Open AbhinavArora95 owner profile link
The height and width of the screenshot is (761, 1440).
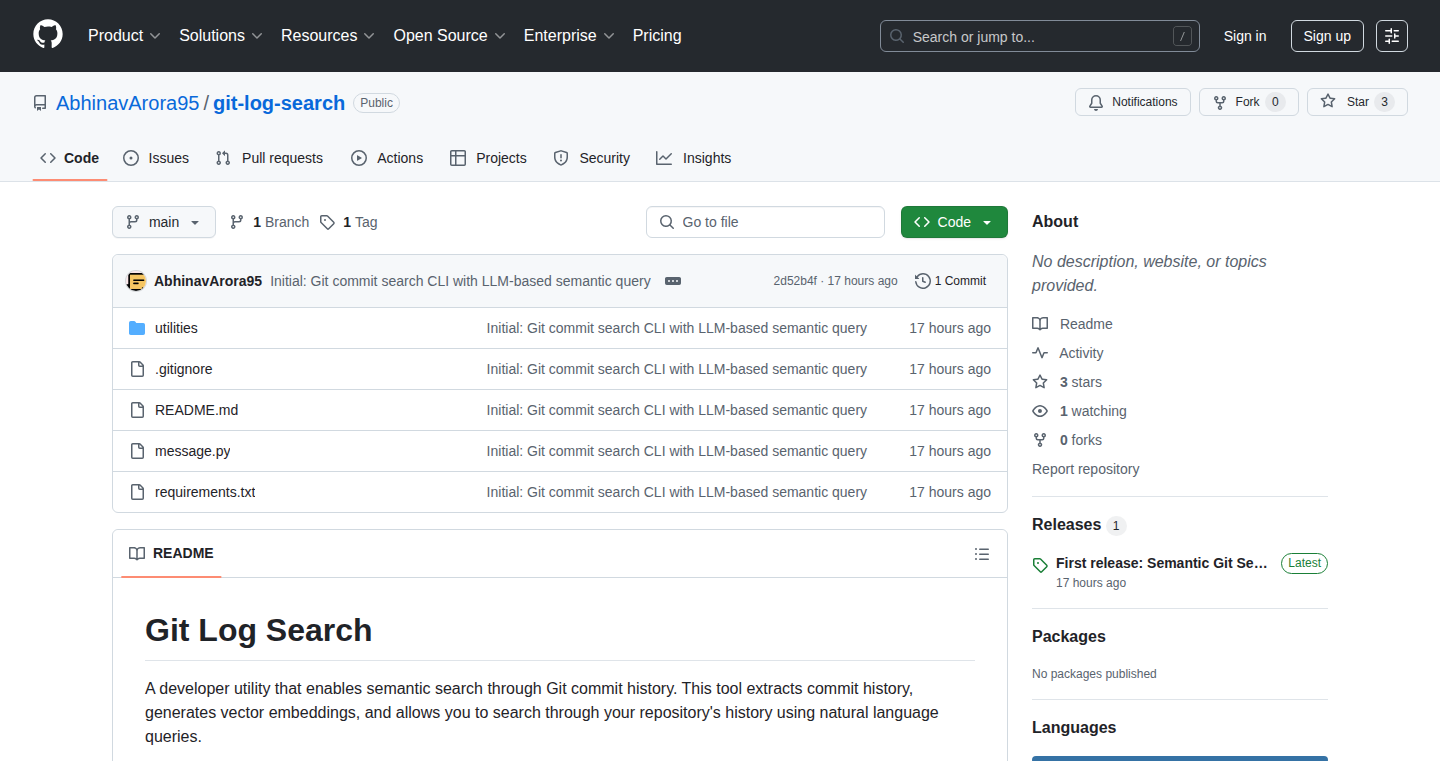(x=128, y=103)
